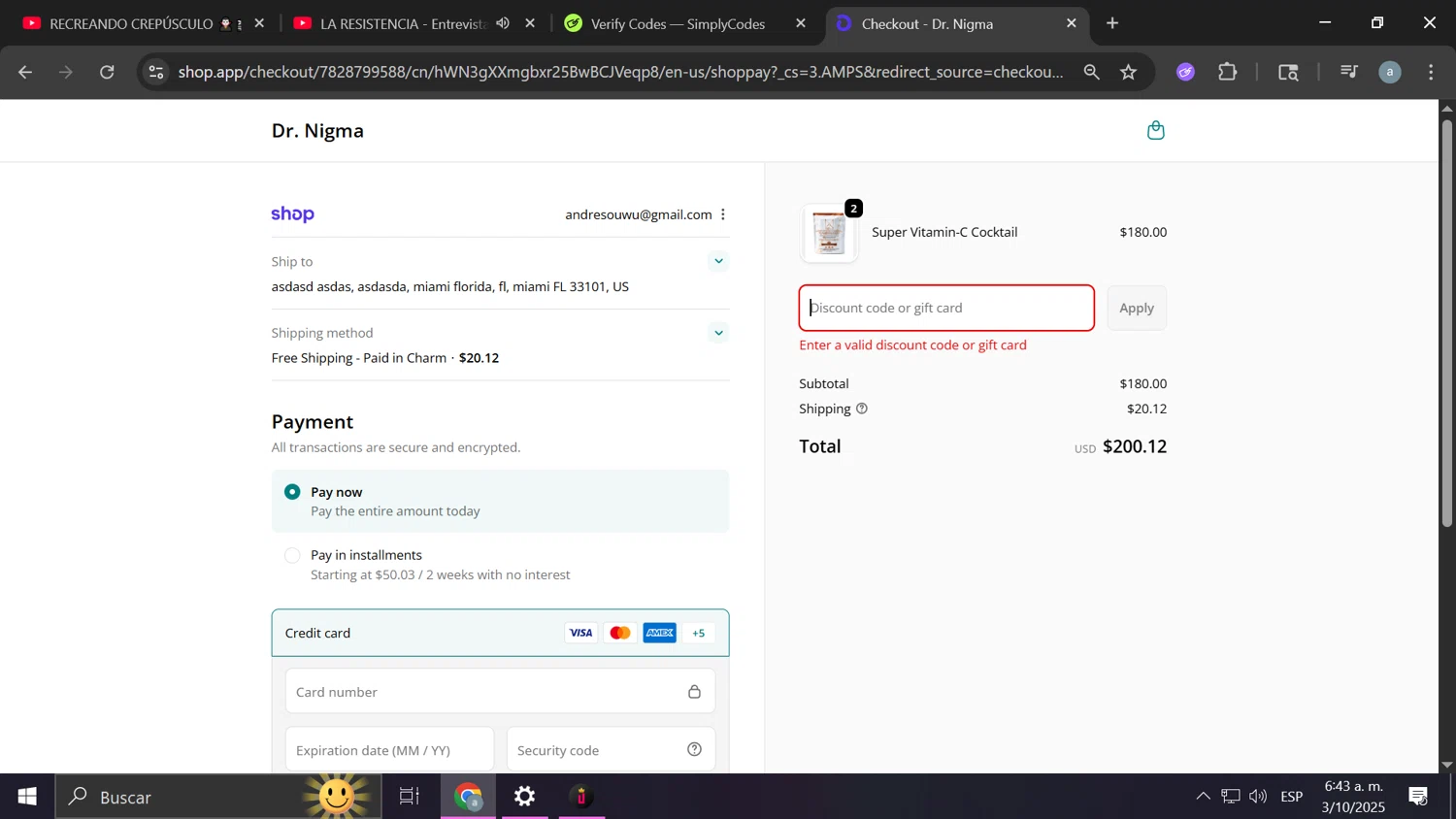
Task: Open the volume control in system tray
Action: [x=1258, y=797]
